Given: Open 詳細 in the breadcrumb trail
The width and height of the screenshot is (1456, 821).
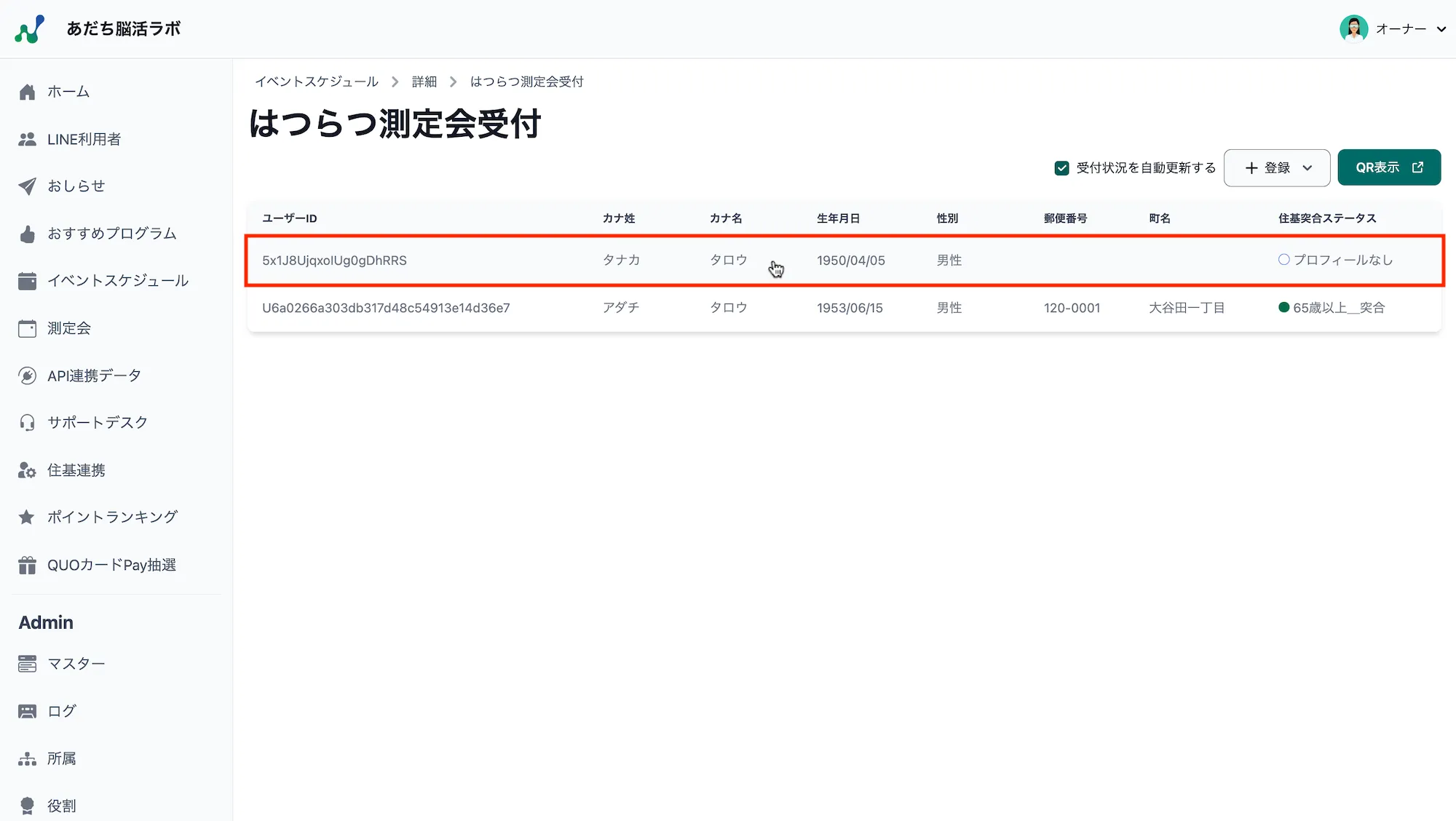Looking at the screenshot, I should tap(424, 82).
